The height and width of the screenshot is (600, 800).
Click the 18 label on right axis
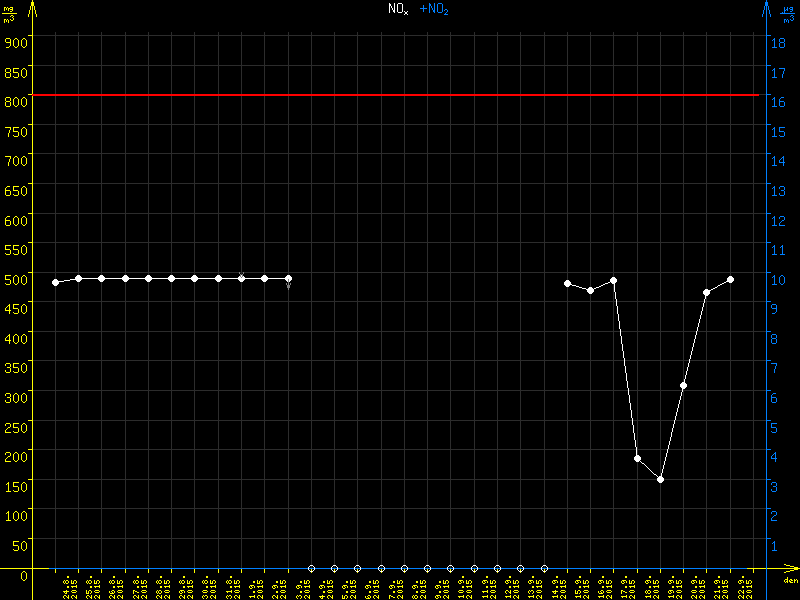pos(776,42)
